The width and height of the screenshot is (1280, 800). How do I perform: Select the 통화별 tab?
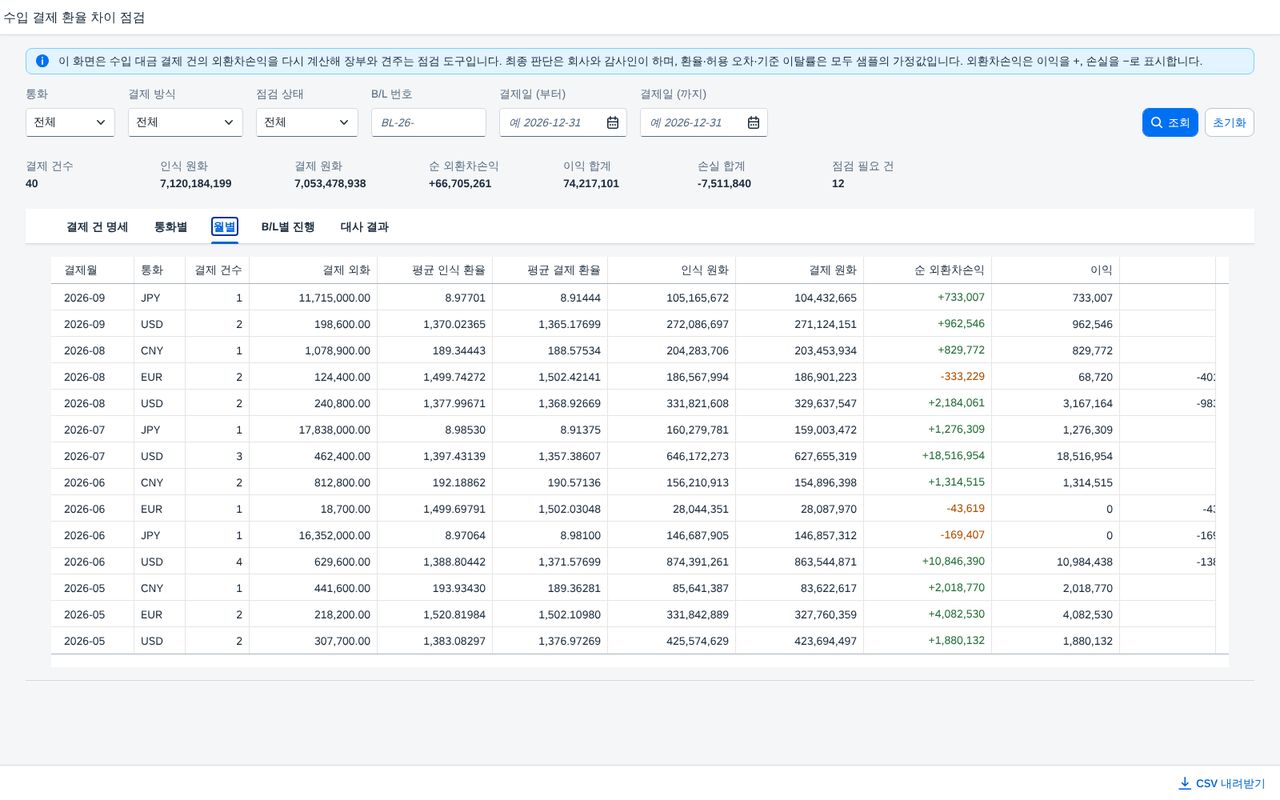tap(170, 227)
